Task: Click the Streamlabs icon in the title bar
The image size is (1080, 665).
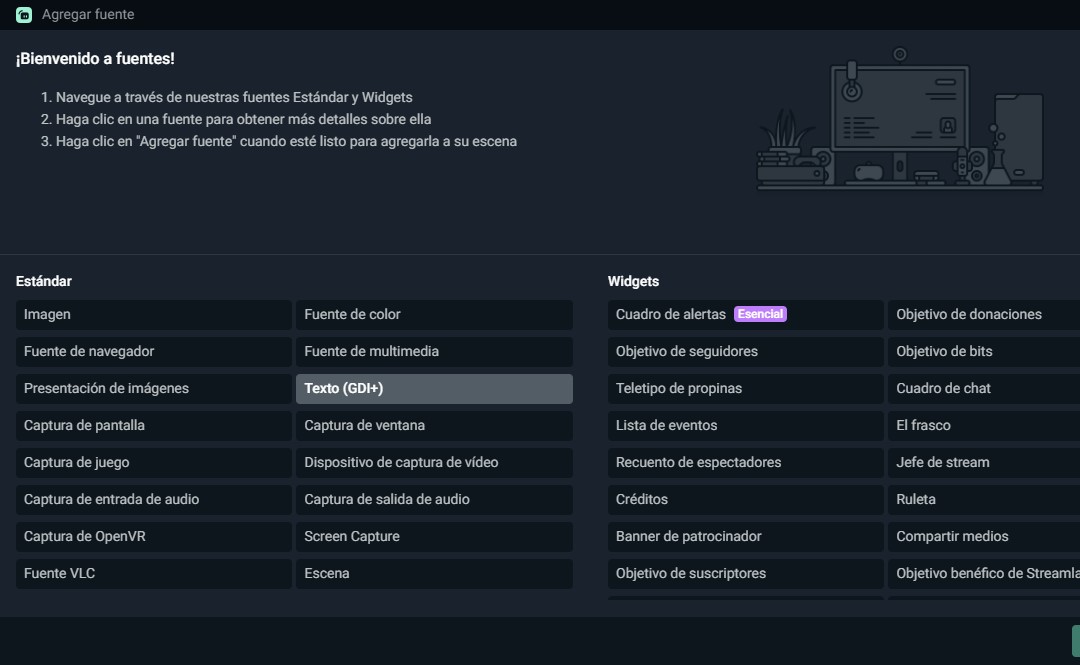Action: [21, 14]
